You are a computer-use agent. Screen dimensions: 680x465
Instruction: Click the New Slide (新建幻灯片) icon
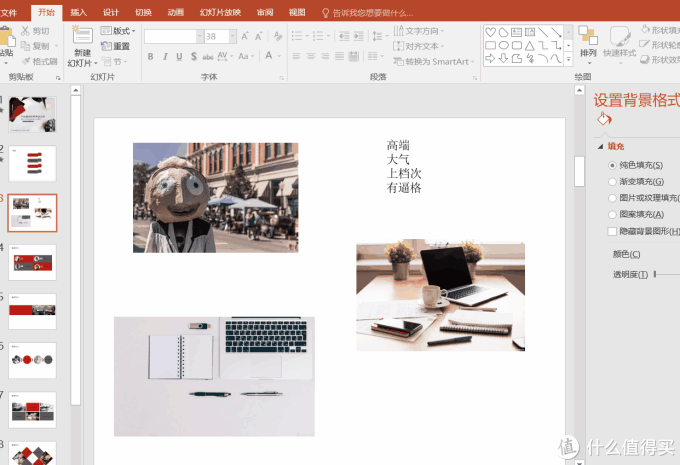click(82, 36)
